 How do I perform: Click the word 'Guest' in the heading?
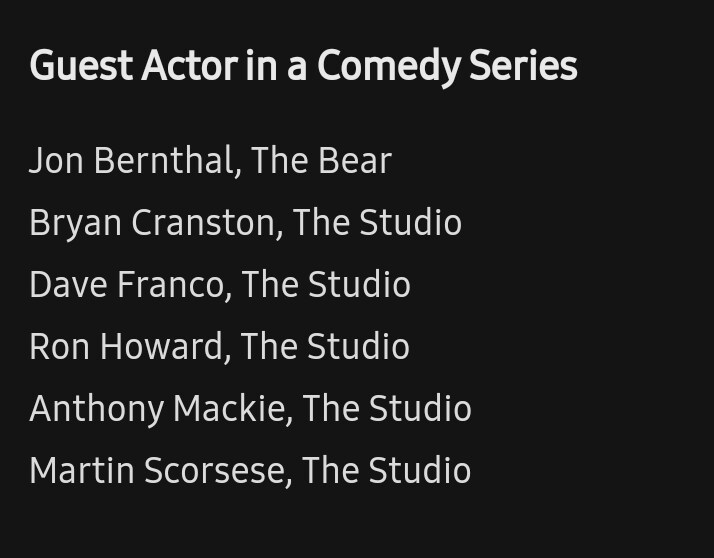[x=81, y=67]
